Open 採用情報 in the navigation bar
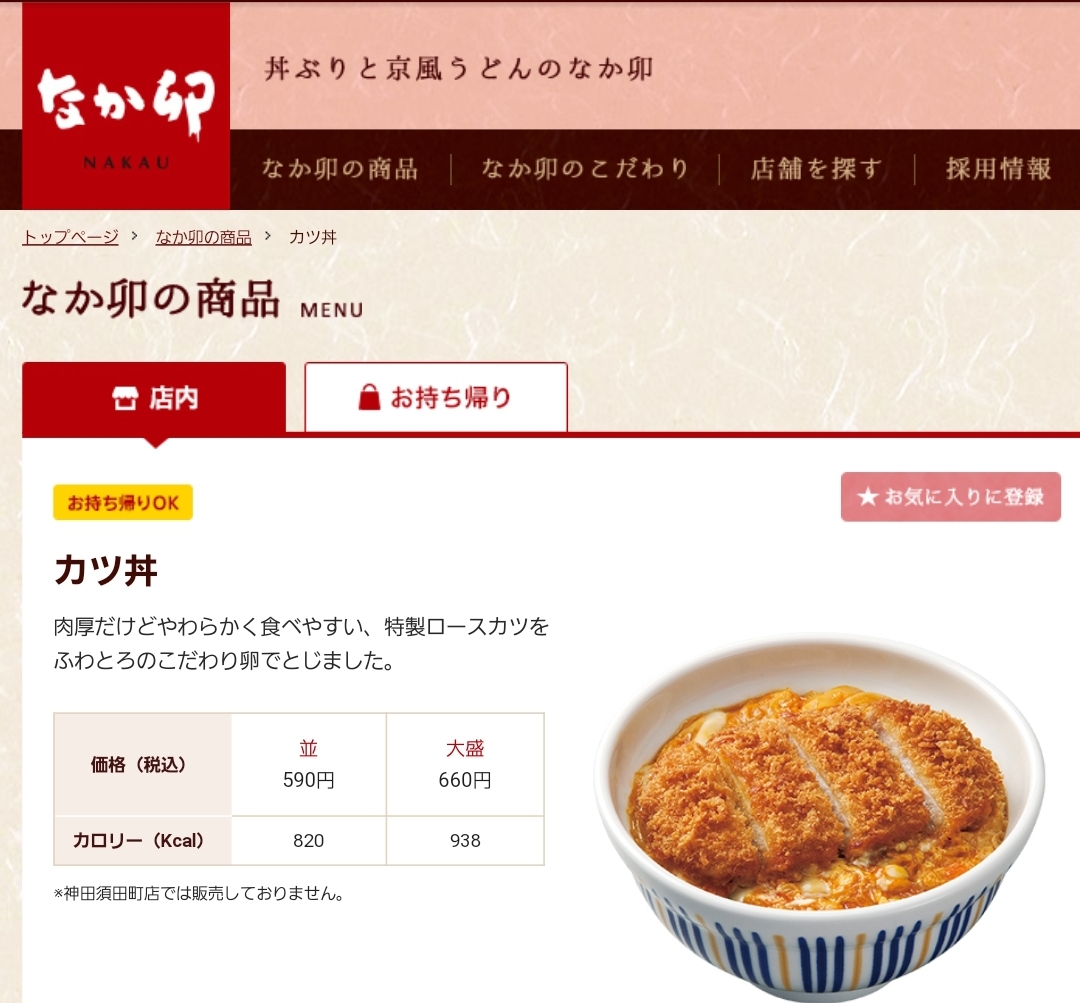The width and height of the screenshot is (1080, 1003). (x=998, y=169)
